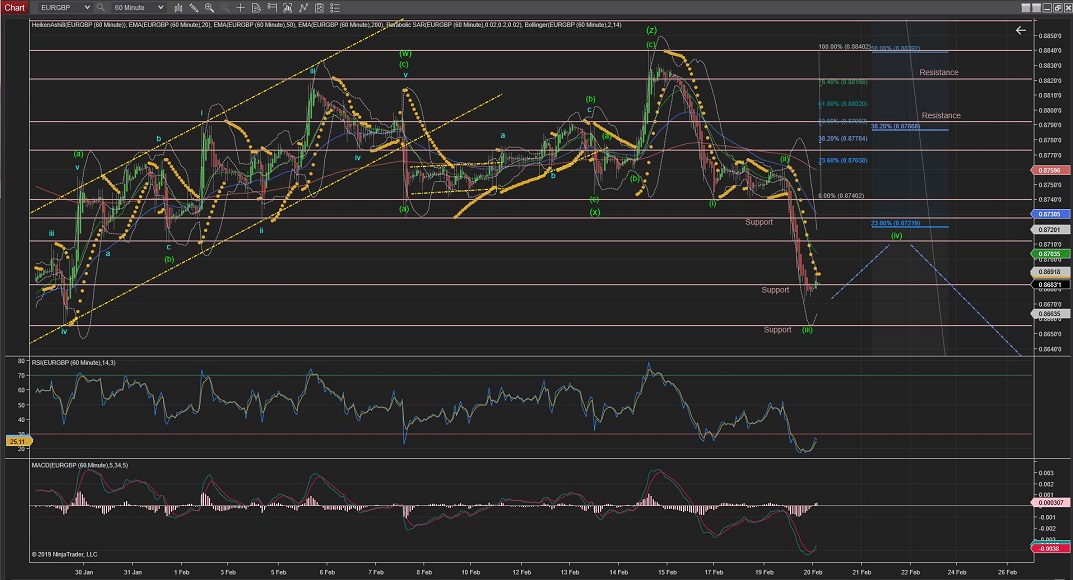Click the 30 Jan date on time axis

[x=84, y=572]
